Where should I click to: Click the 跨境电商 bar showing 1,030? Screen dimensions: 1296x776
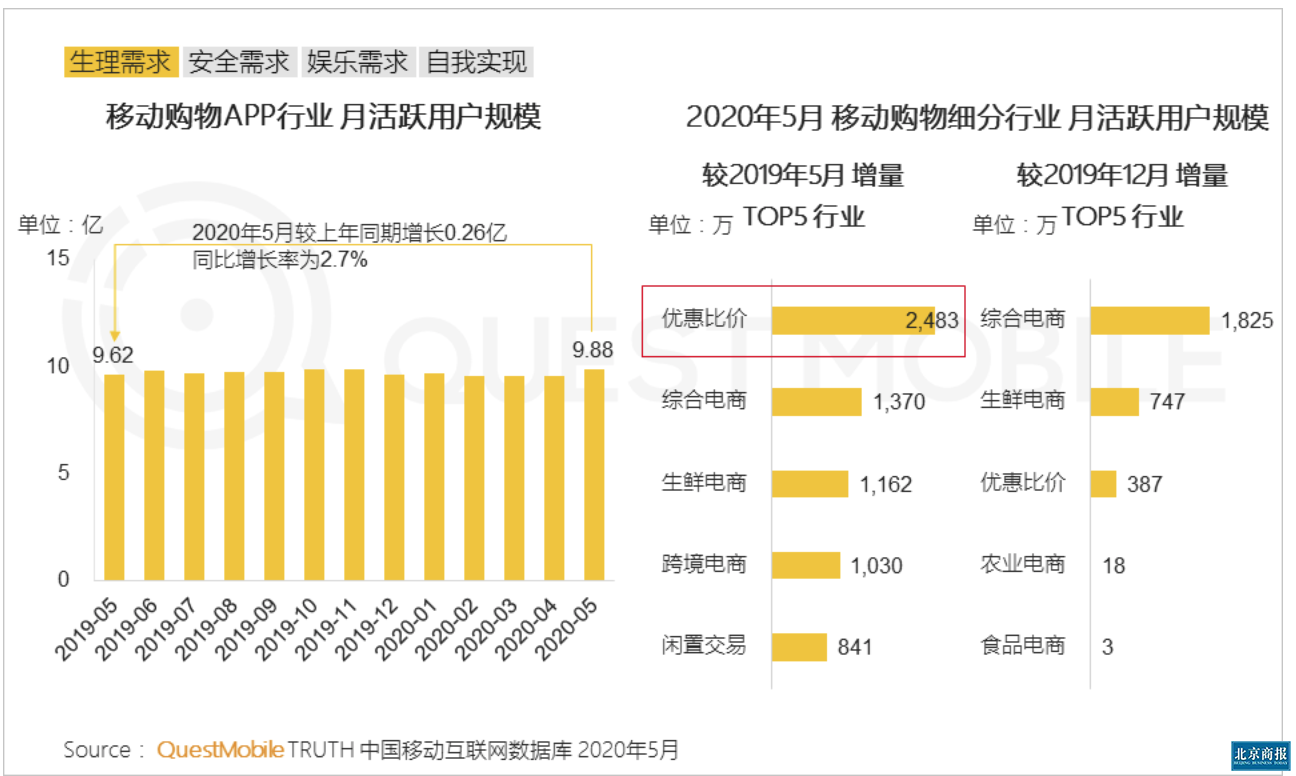pos(807,563)
